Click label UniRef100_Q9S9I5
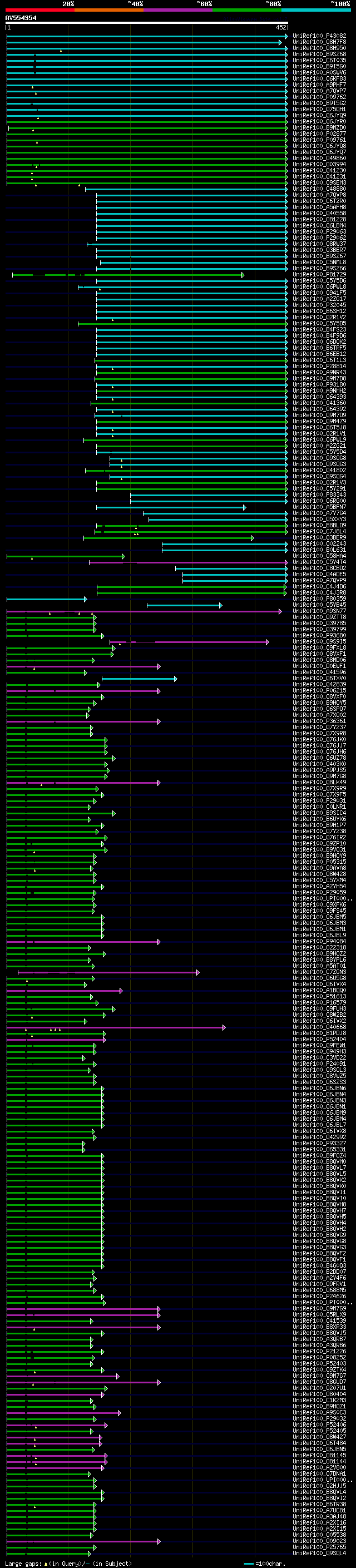Screen dimensions: 356x1568 click(319, 641)
